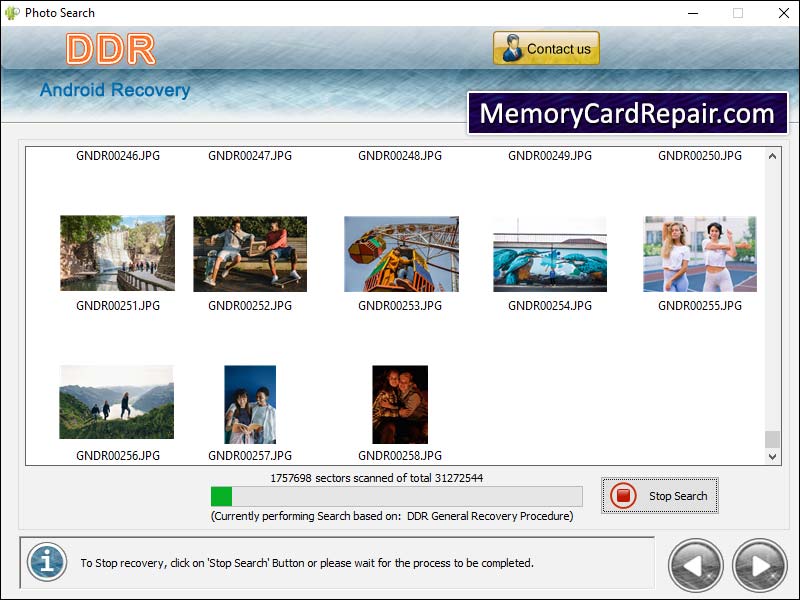The height and width of the screenshot is (600, 800).
Task: Click the scan progress bar
Action: coord(396,496)
